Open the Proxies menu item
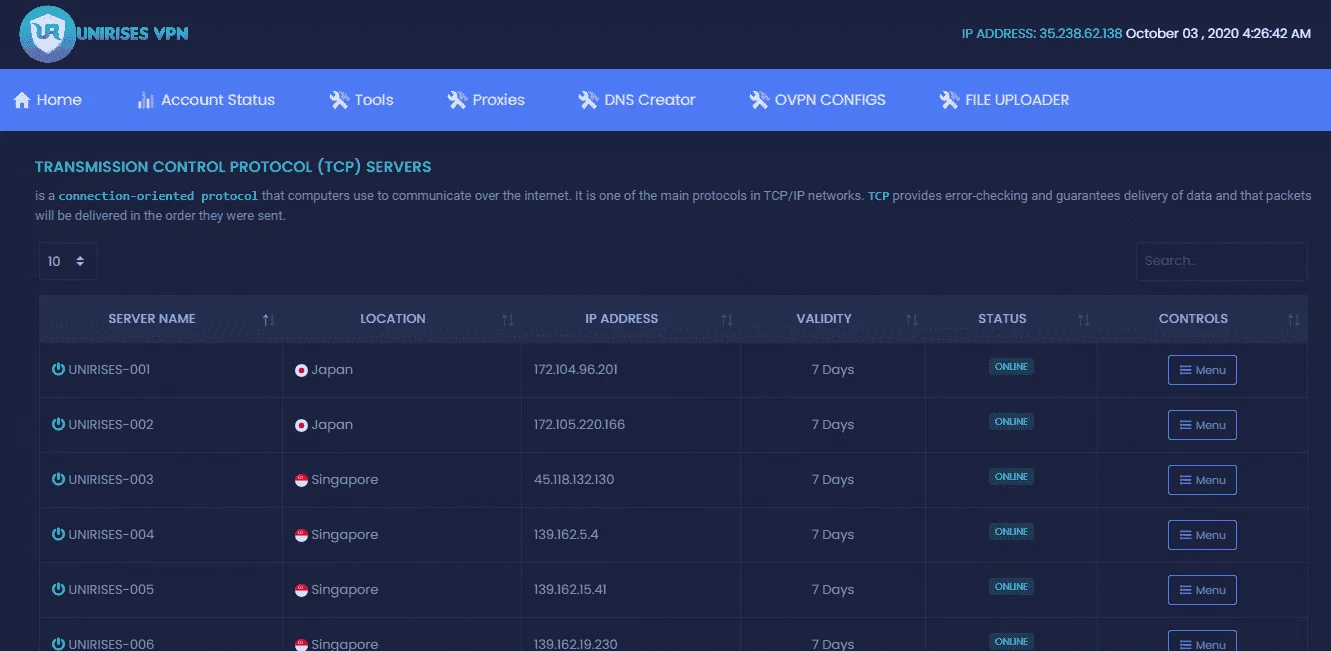Screen dimensions: 1331x651 pyautogui.click(x=486, y=100)
